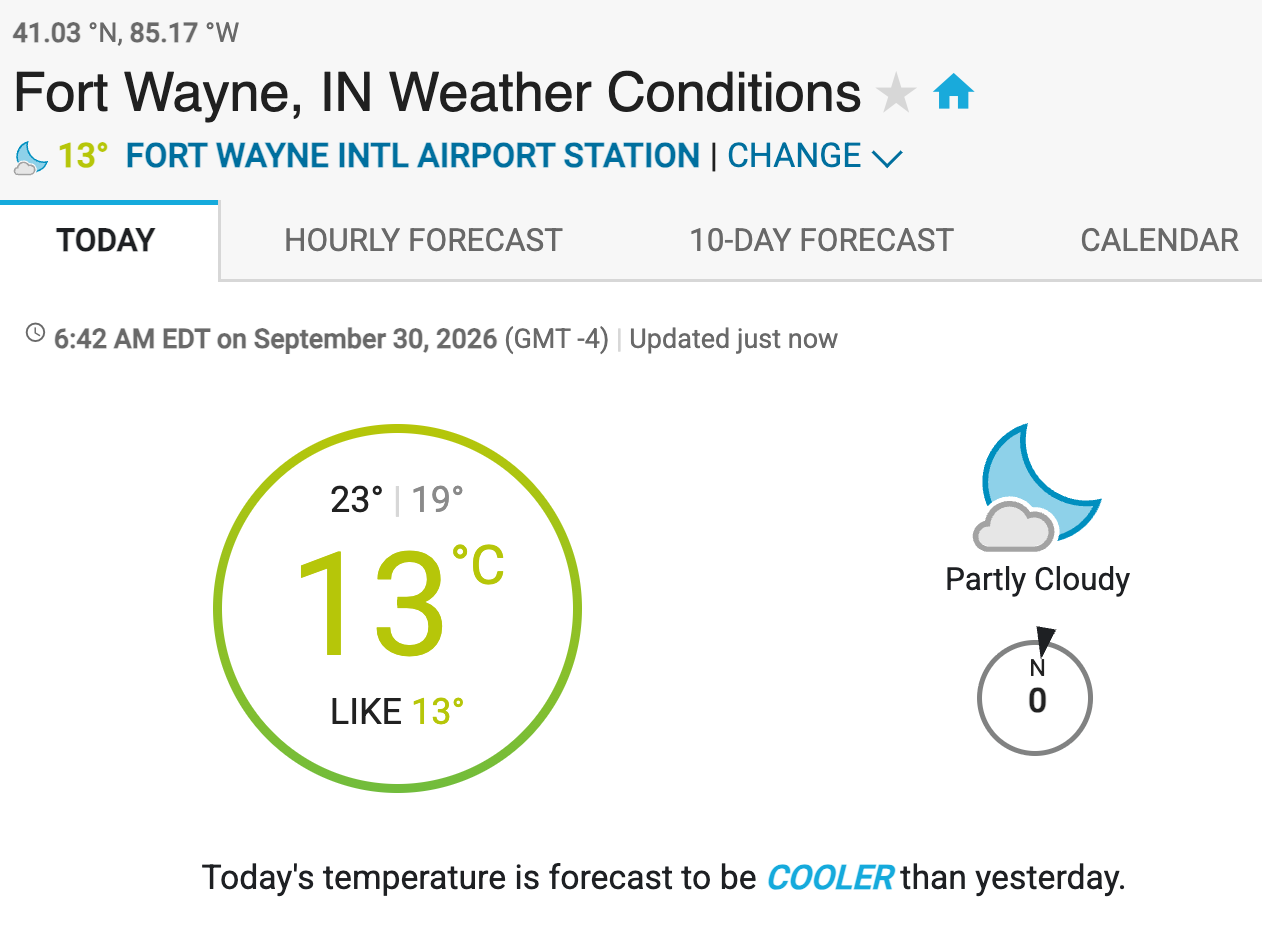Click the Partly Cloudy condition label
Viewport: 1262px width, 934px height.
click(1038, 580)
